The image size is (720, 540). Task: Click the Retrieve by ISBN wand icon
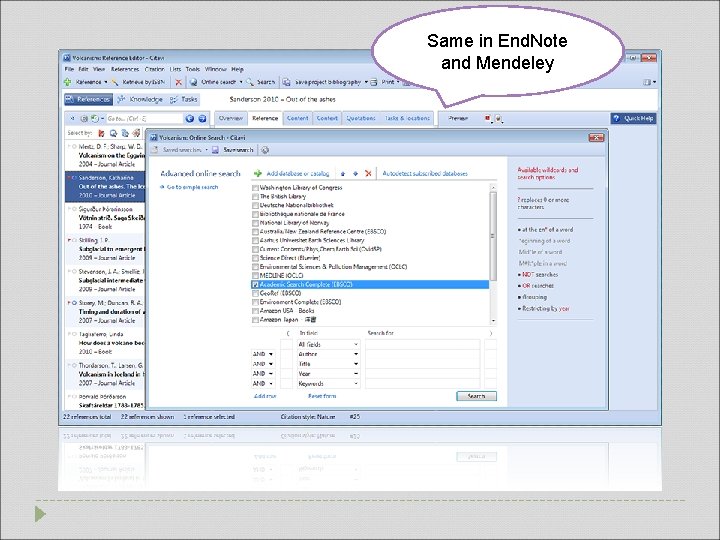tap(115, 82)
